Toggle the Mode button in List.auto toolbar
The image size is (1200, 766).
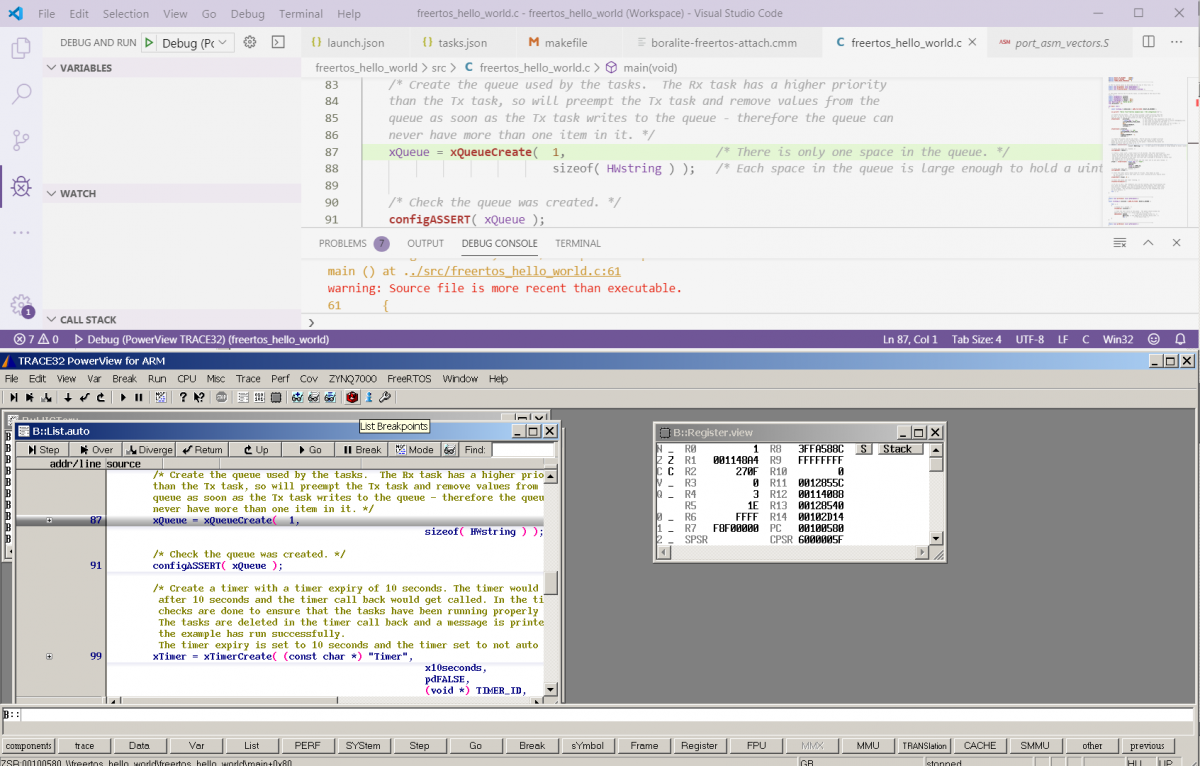click(x=414, y=449)
